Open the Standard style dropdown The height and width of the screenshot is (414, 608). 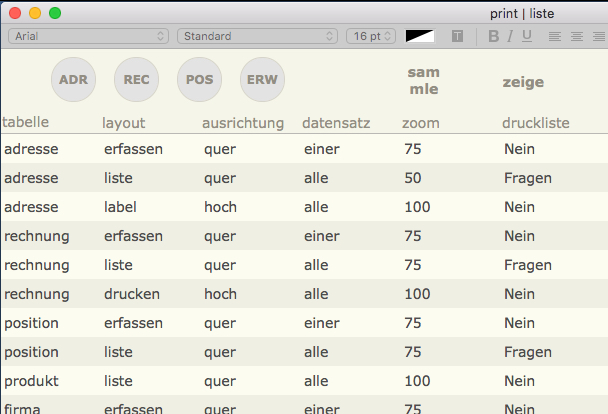(x=257, y=36)
